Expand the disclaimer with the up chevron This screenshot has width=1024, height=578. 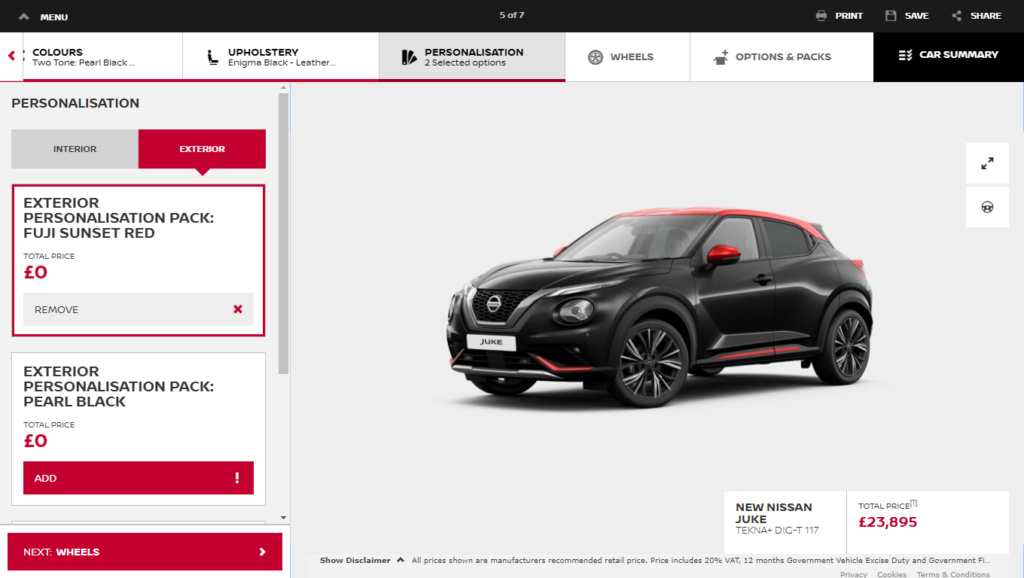[x=400, y=560]
